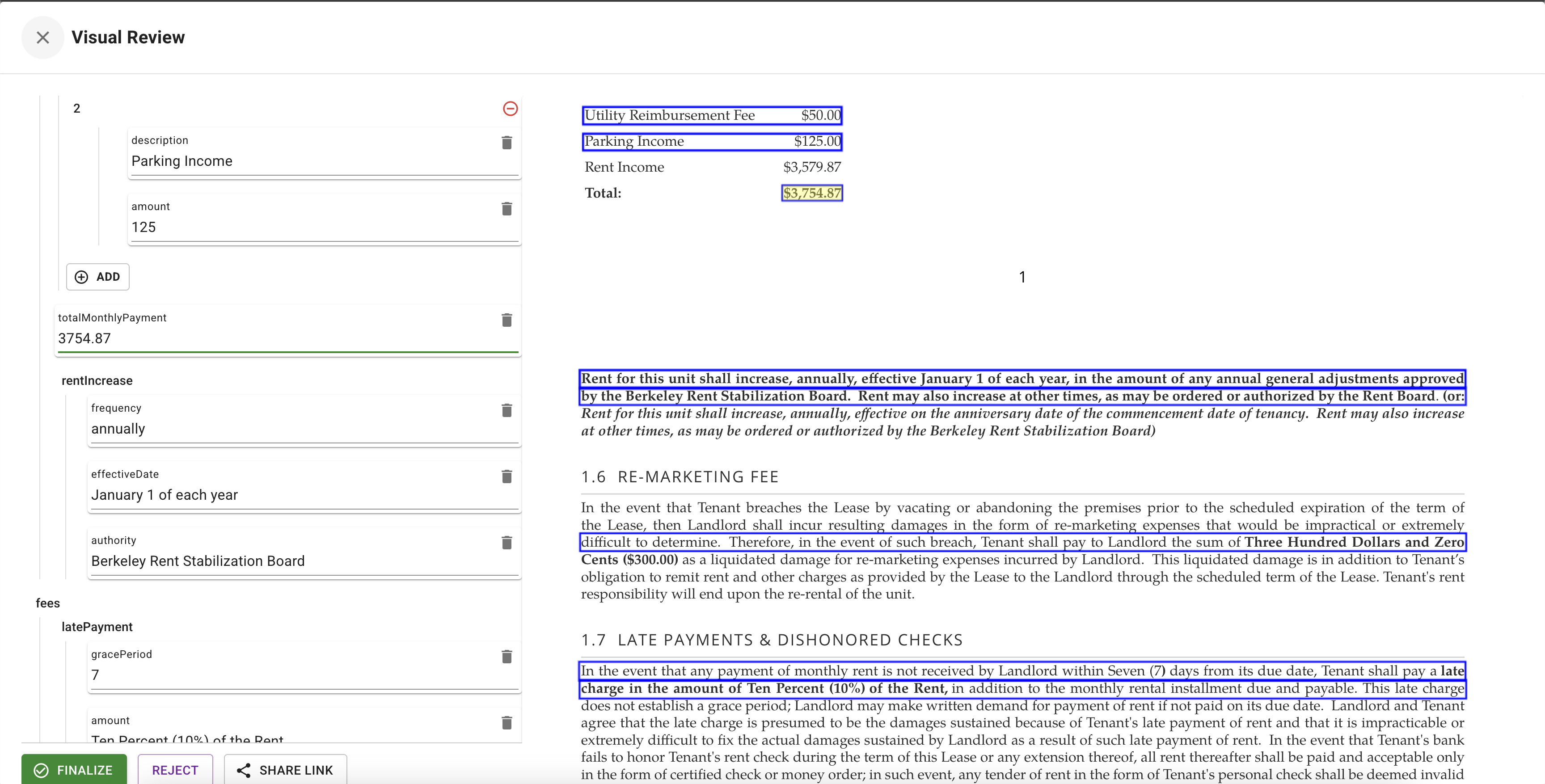Select the highlighted $3,754.87 total in document
Viewport: 1545px width, 784px height.
tap(811, 193)
